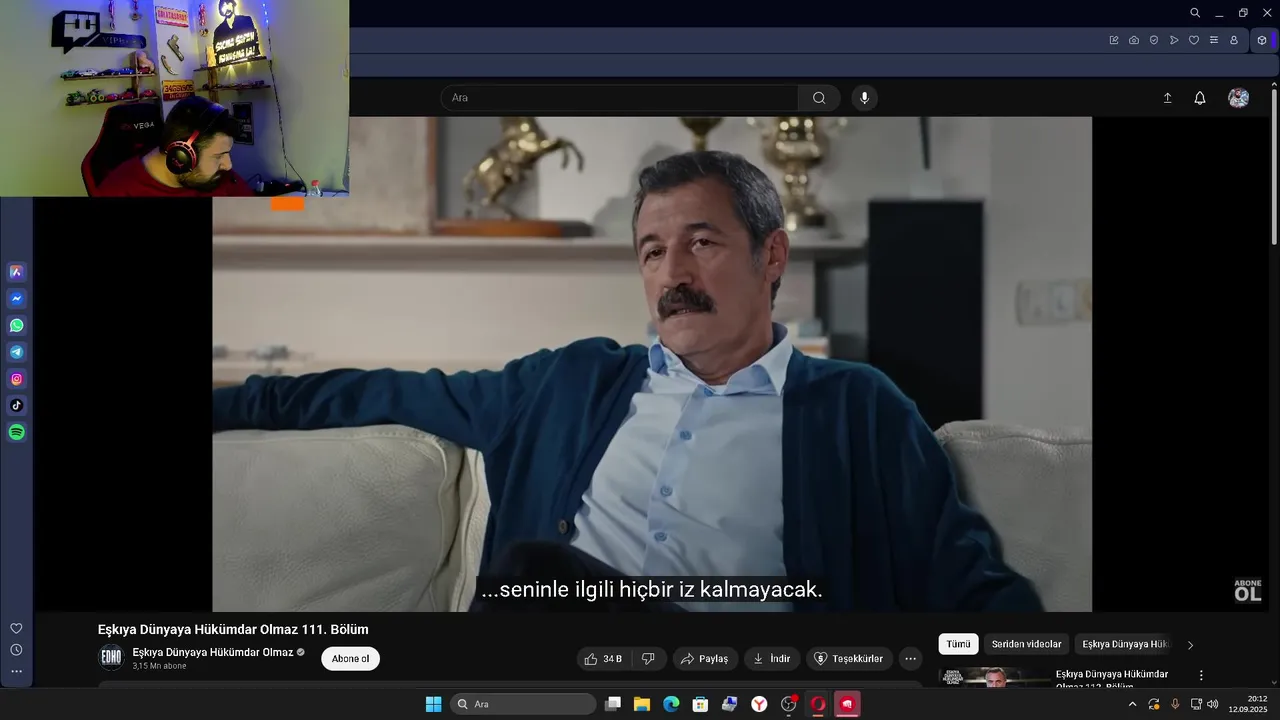
Task: Click the Windows taskbar Ara search box
Action: click(523, 704)
